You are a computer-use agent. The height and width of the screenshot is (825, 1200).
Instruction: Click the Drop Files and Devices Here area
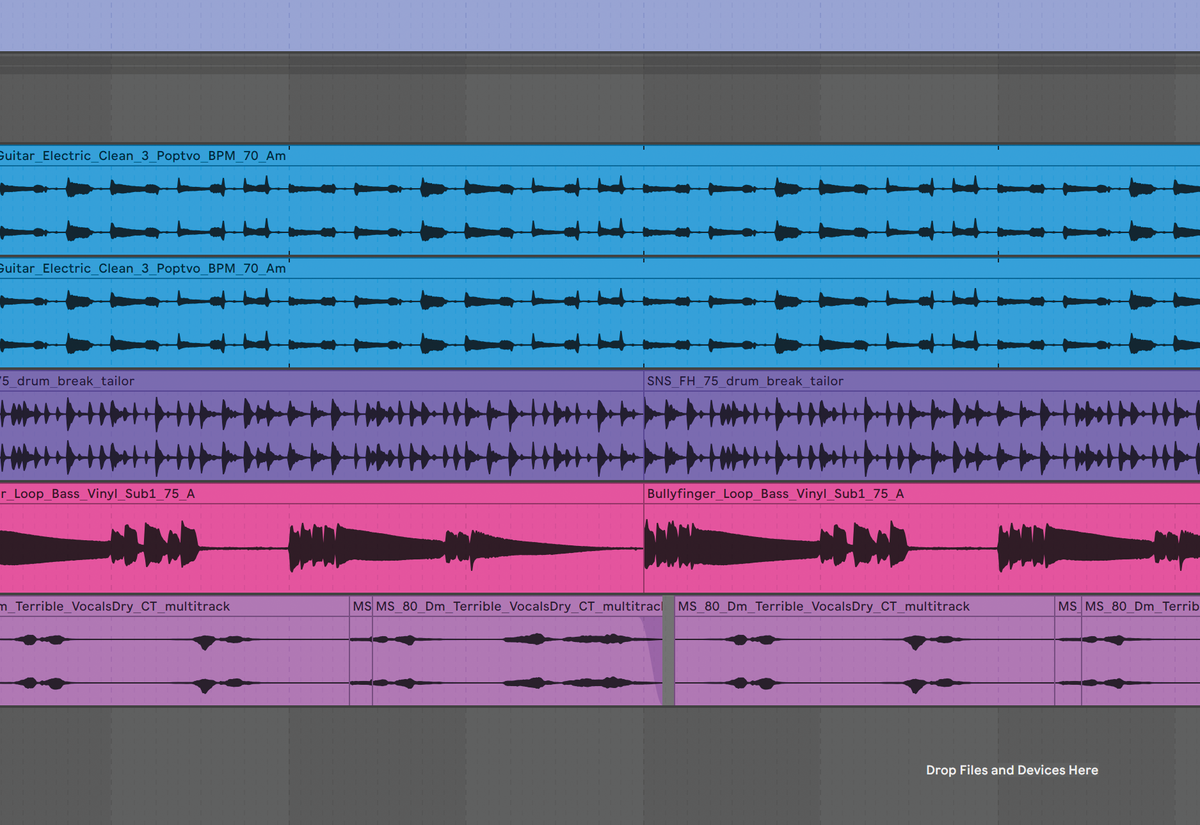click(x=1011, y=770)
